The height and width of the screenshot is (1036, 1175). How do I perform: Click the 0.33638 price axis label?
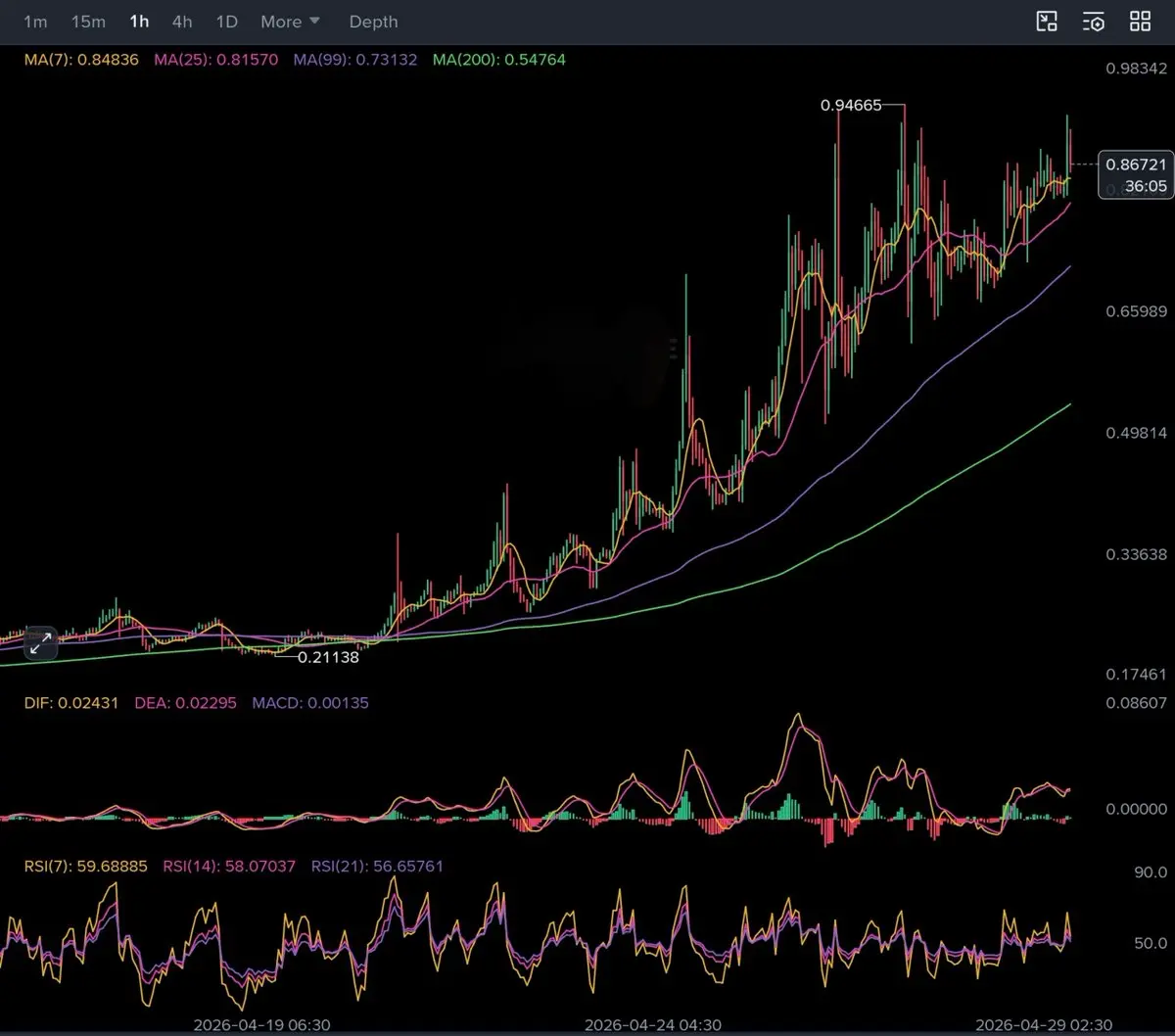tap(1136, 554)
